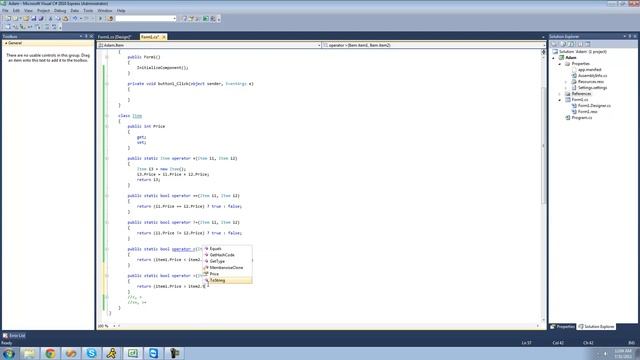
Task: Open Skype from the taskbar
Action: click(x=91, y=353)
